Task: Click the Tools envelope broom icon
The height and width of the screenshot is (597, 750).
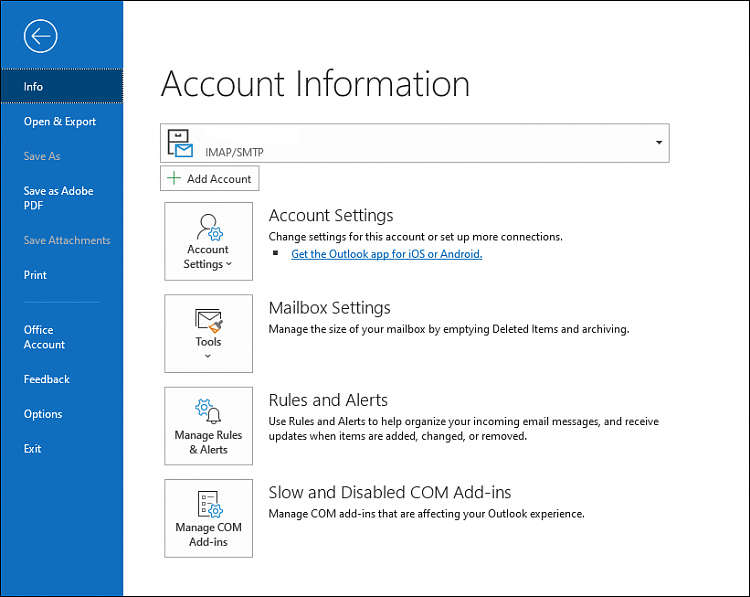Action: pyautogui.click(x=209, y=321)
